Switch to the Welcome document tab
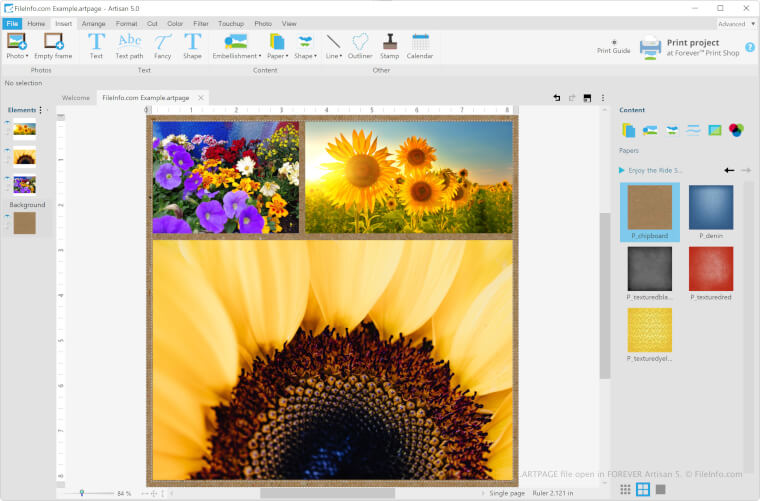 (76, 98)
